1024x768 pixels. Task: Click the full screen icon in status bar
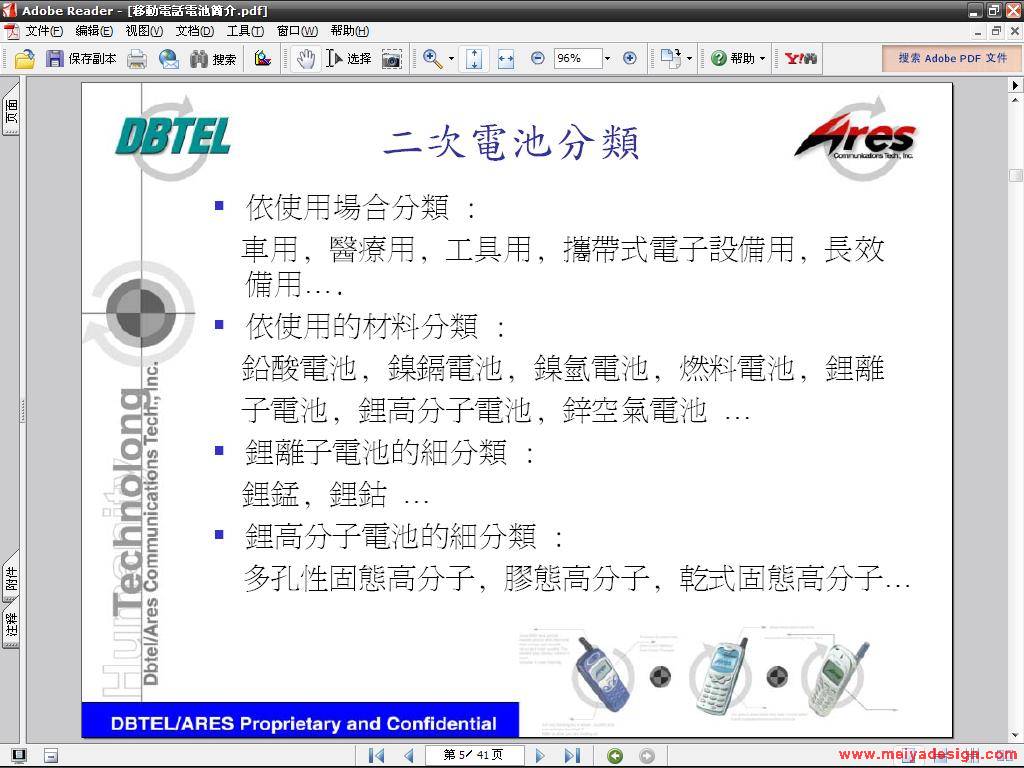[x=19, y=756]
